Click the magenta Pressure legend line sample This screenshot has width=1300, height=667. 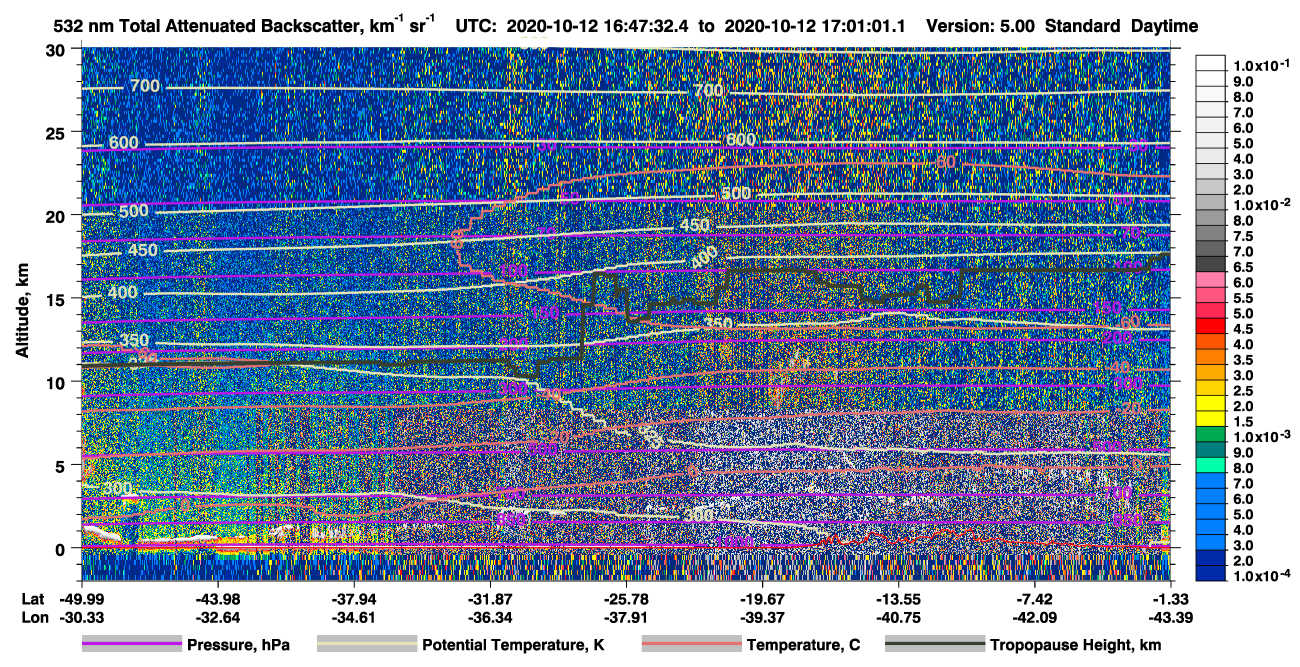(132, 645)
